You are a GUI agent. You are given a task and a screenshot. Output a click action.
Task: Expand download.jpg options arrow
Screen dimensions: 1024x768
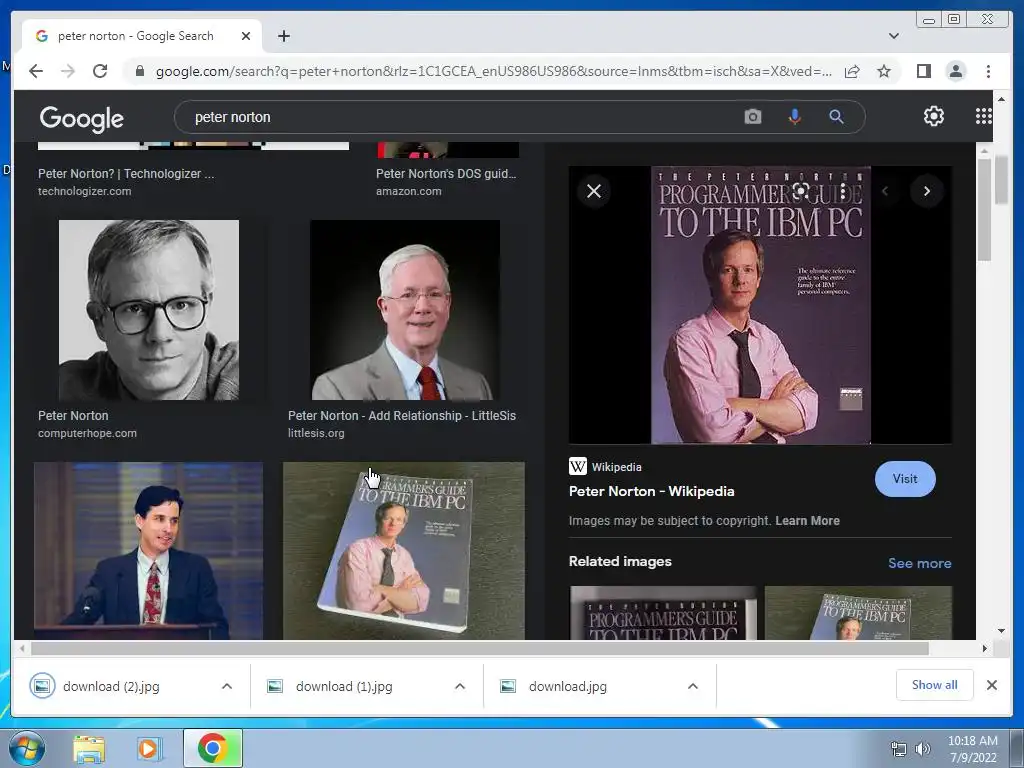pos(693,686)
